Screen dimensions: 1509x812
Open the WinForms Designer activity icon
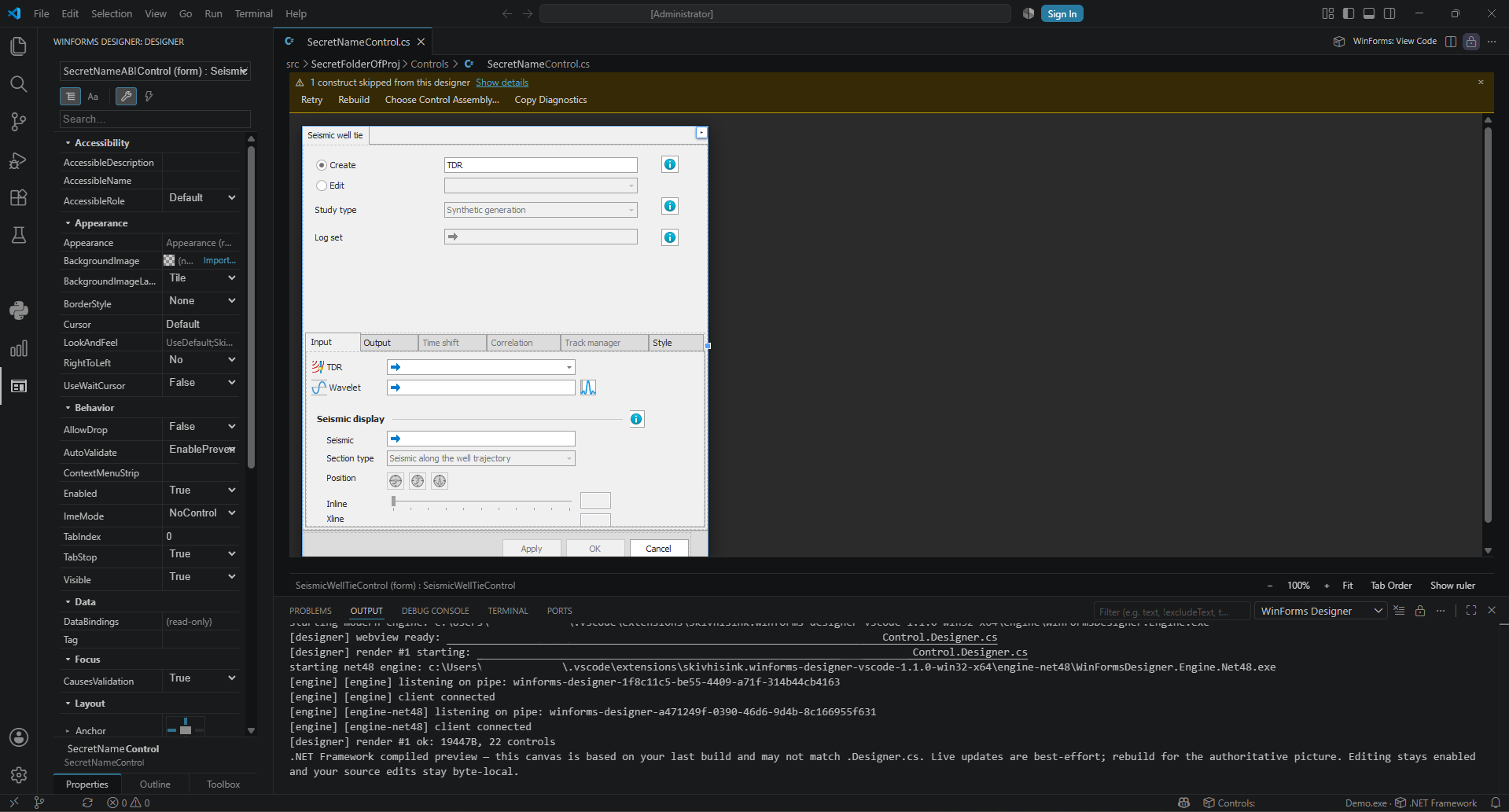19,386
